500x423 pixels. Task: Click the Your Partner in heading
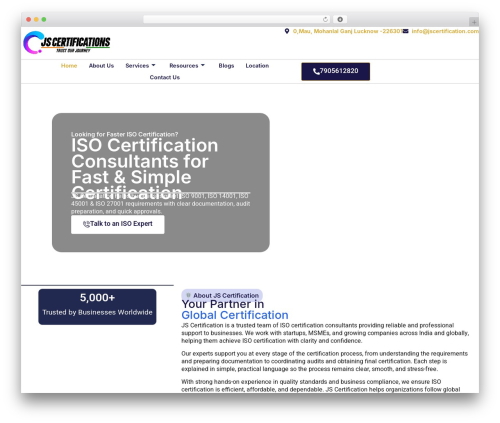pyautogui.click(x=223, y=304)
